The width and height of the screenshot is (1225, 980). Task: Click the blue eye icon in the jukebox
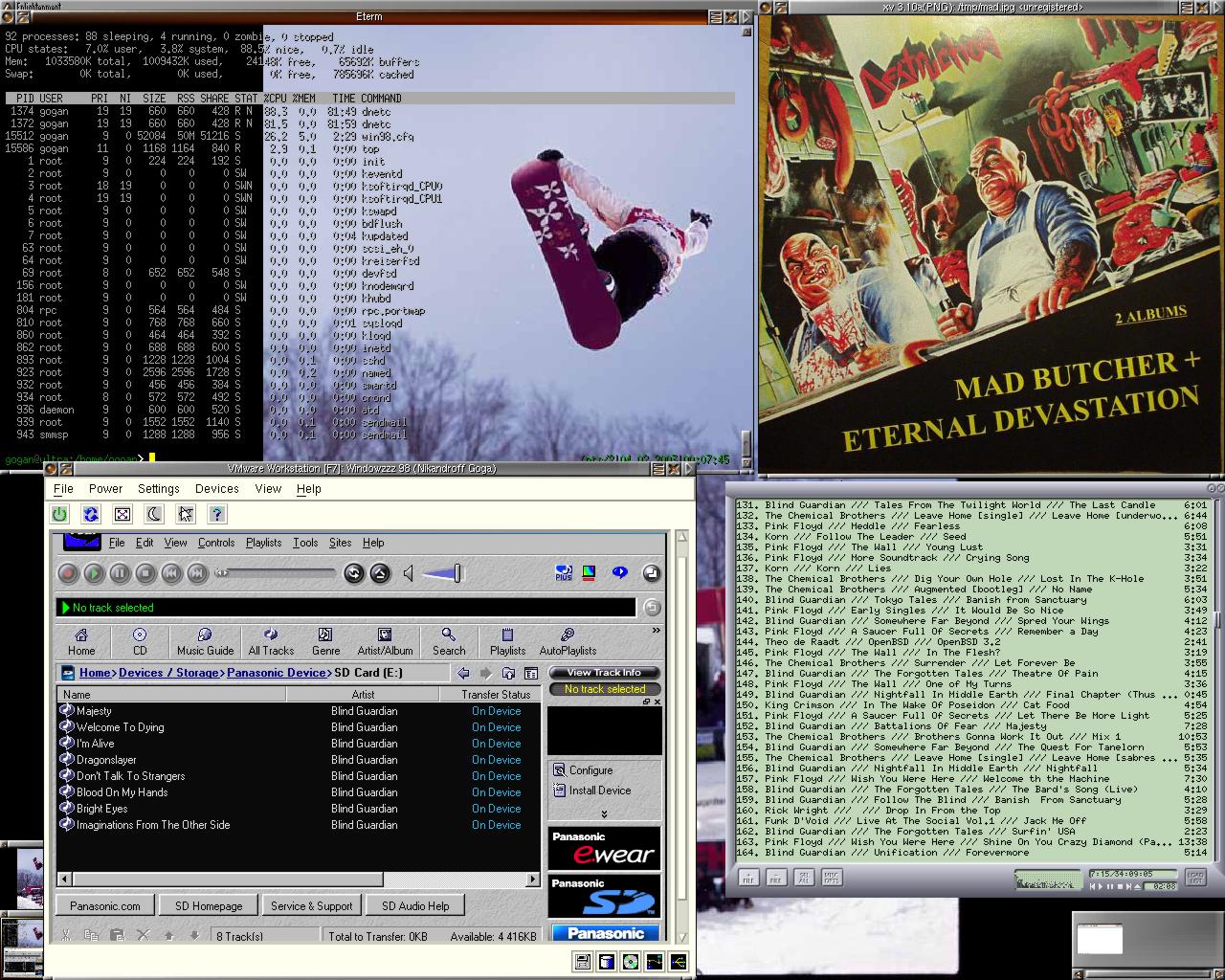click(x=620, y=572)
